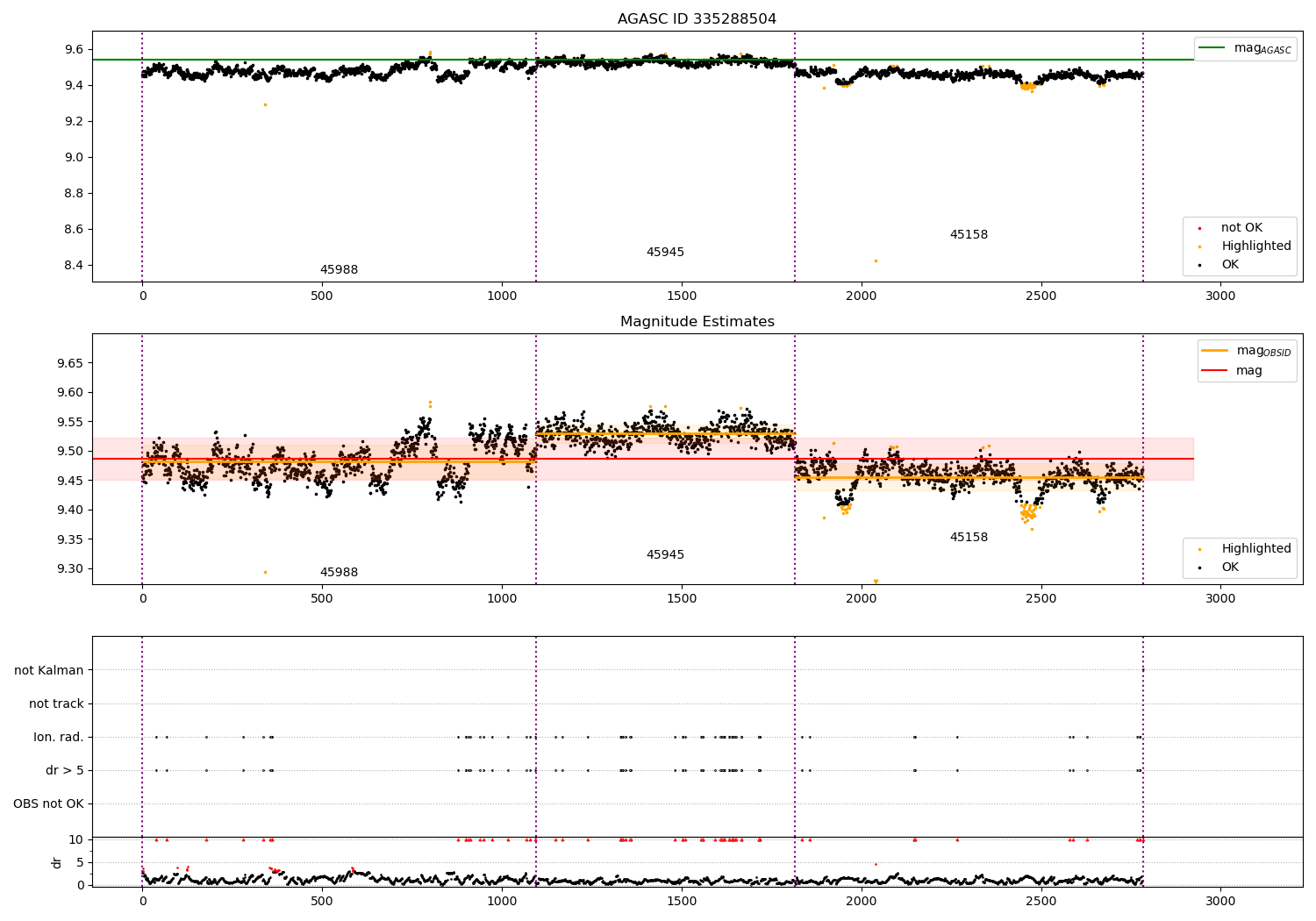Click the 'not Kalman' row label

(49, 671)
